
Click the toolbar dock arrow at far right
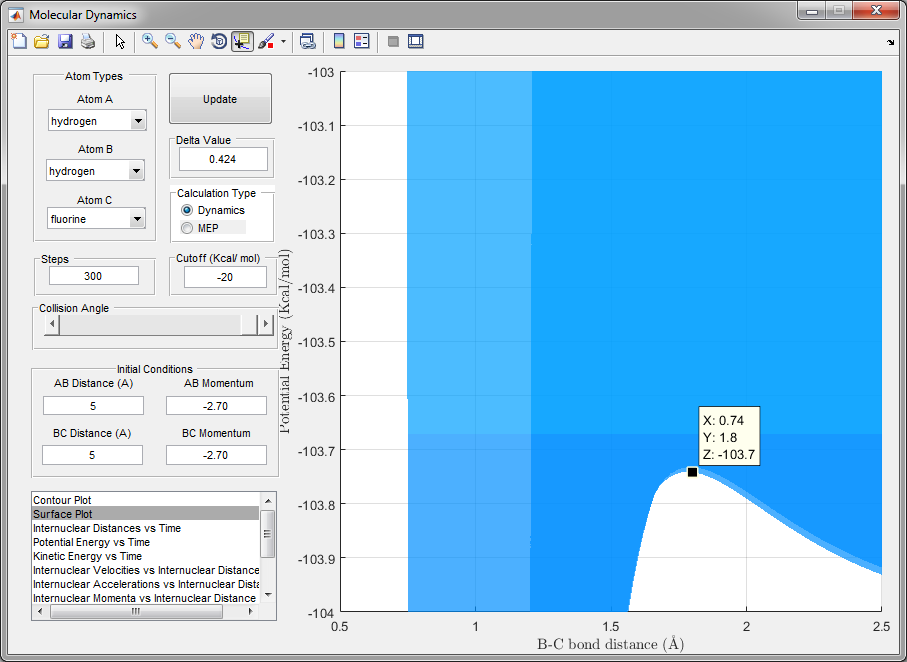(x=890, y=42)
